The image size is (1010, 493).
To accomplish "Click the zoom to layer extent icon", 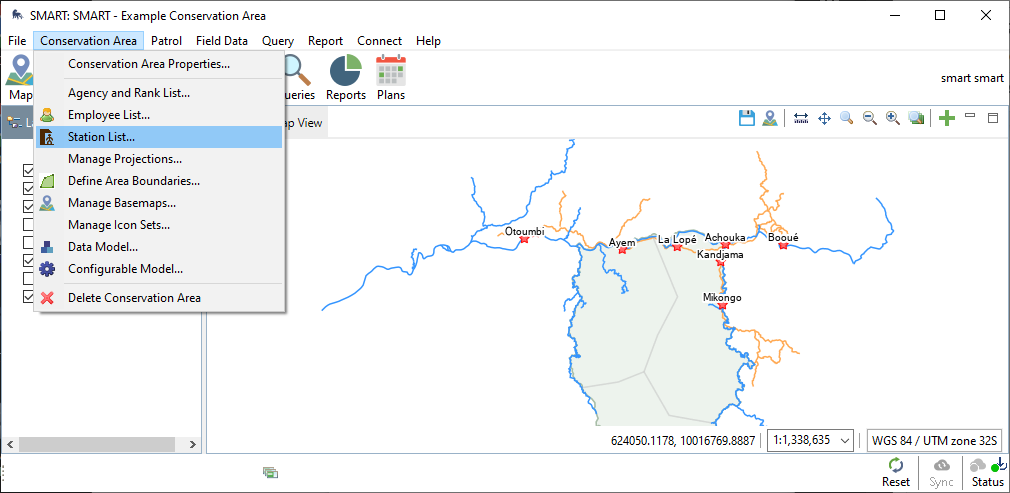I will pyautogui.click(x=916, y=118).
